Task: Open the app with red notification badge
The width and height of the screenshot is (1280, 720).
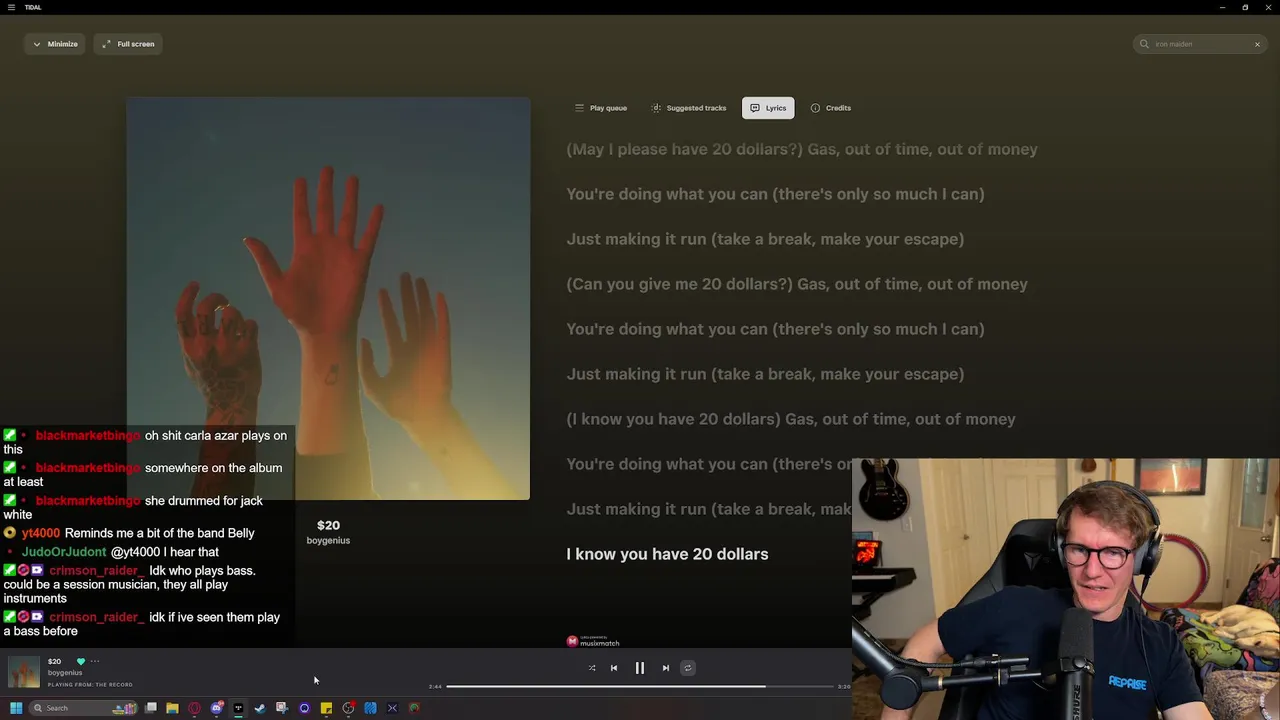Action: pyautogui.click(x=348, y=708)
